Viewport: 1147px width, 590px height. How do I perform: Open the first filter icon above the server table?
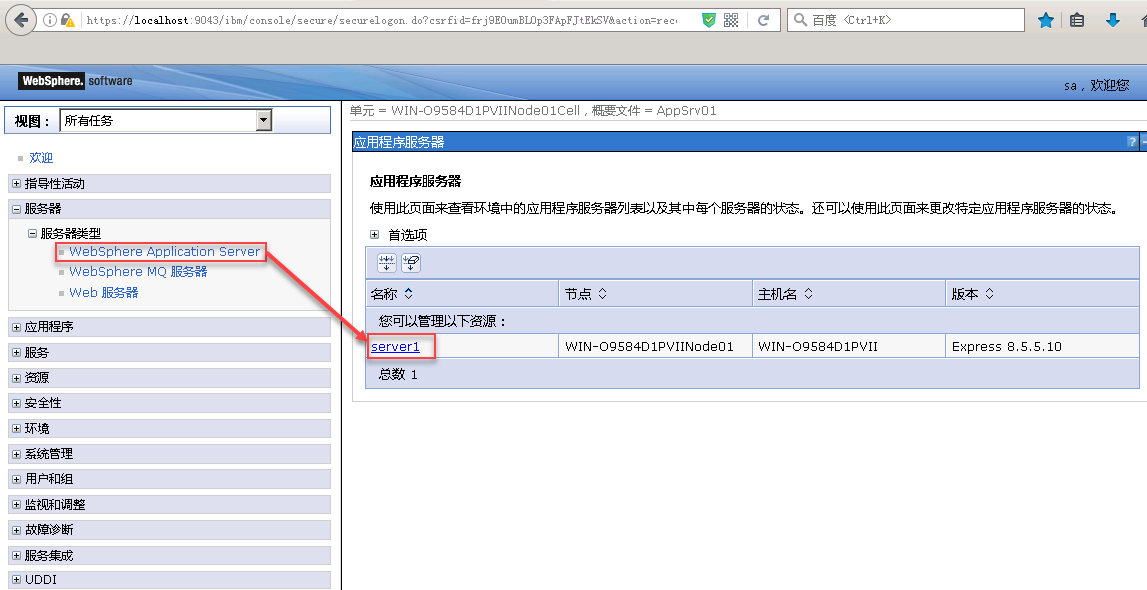[387, 262]
